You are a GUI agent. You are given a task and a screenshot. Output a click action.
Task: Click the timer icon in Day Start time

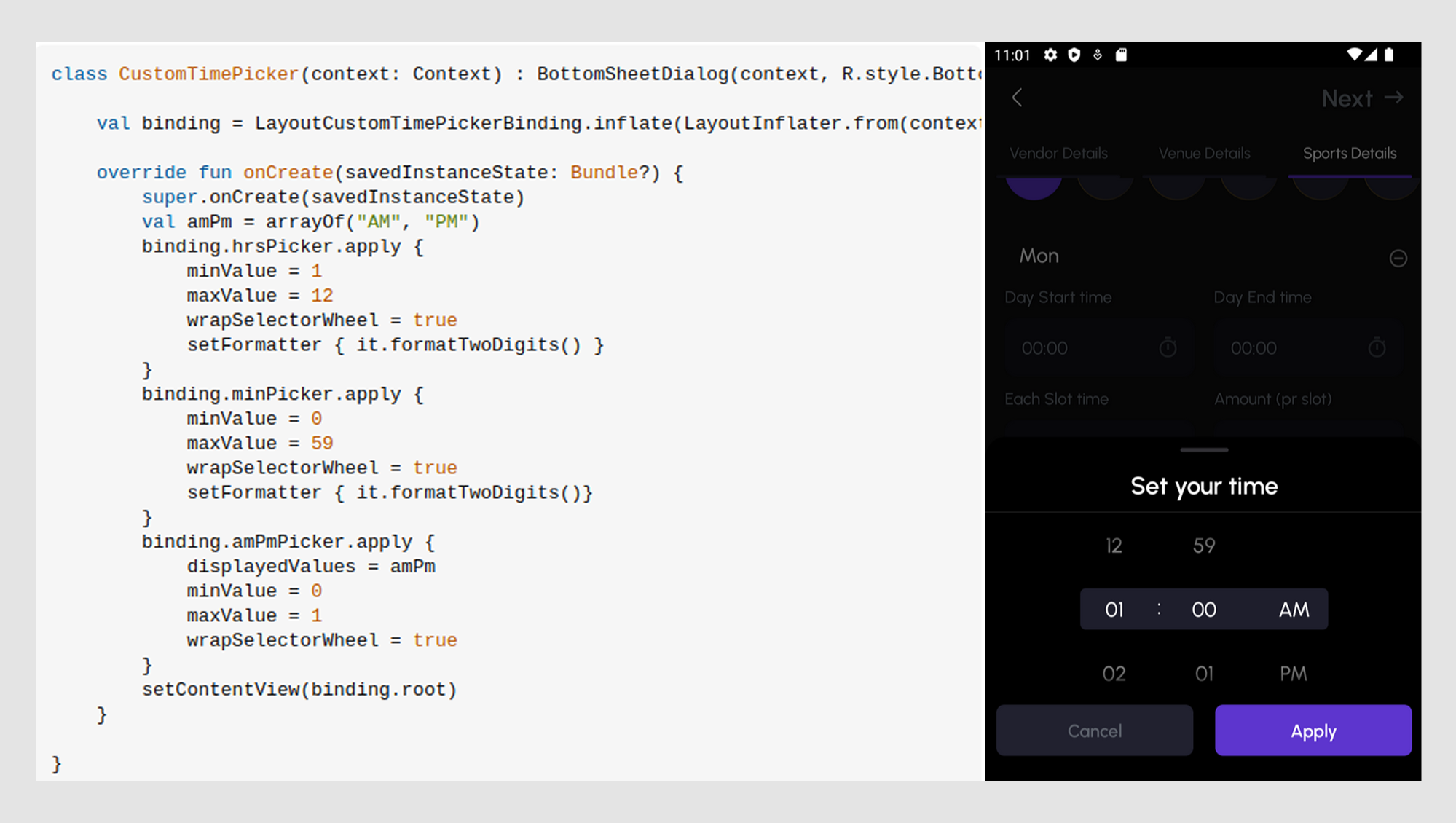[1168, 347]
